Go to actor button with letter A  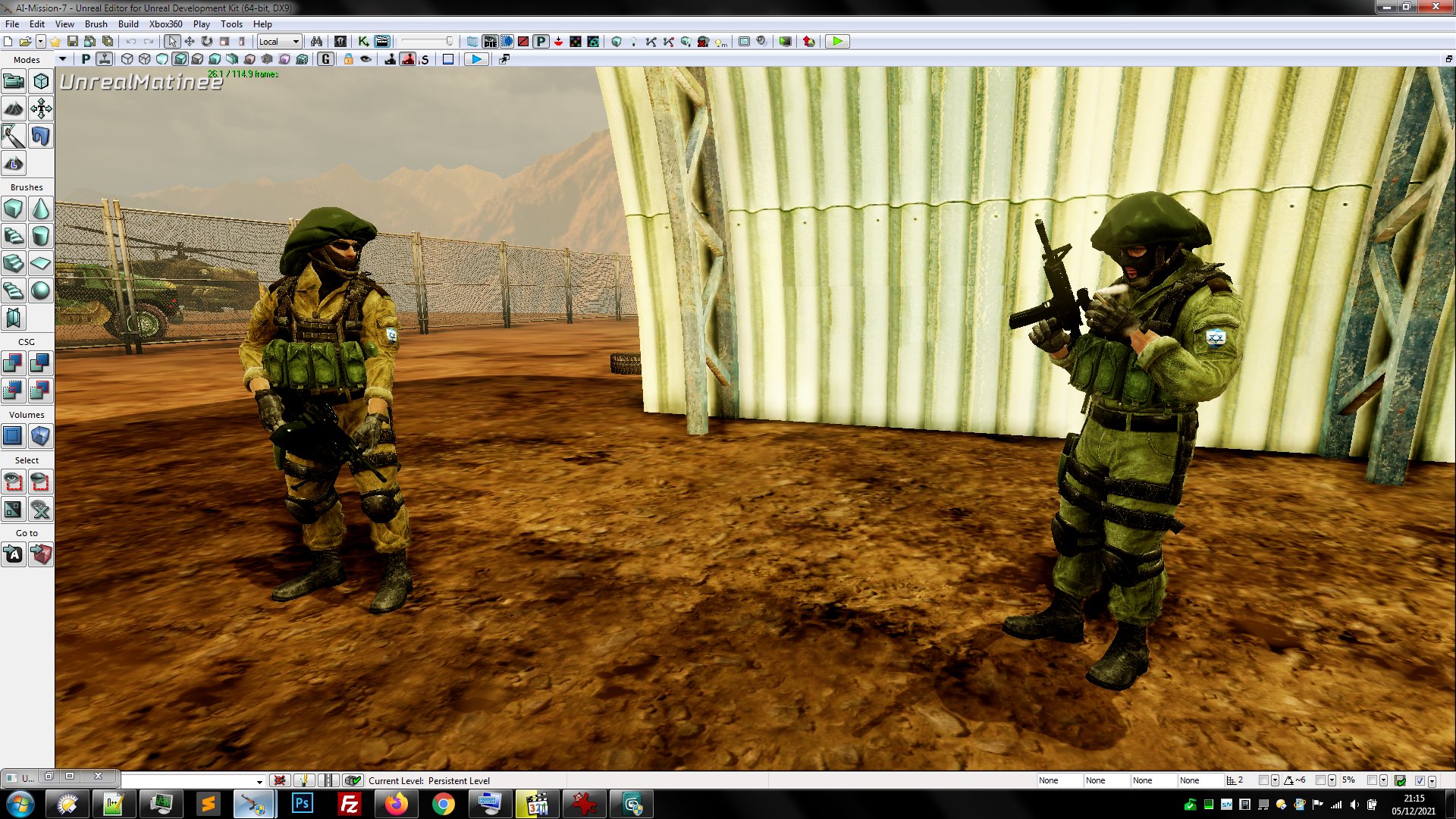click(14, 554)
